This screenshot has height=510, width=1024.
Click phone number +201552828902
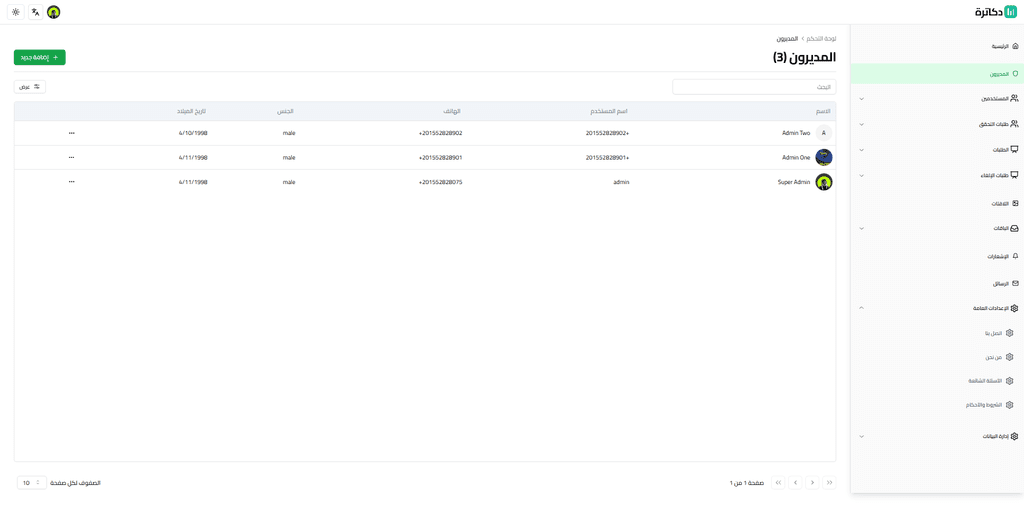pyautogui.click(x=440, y=133)
